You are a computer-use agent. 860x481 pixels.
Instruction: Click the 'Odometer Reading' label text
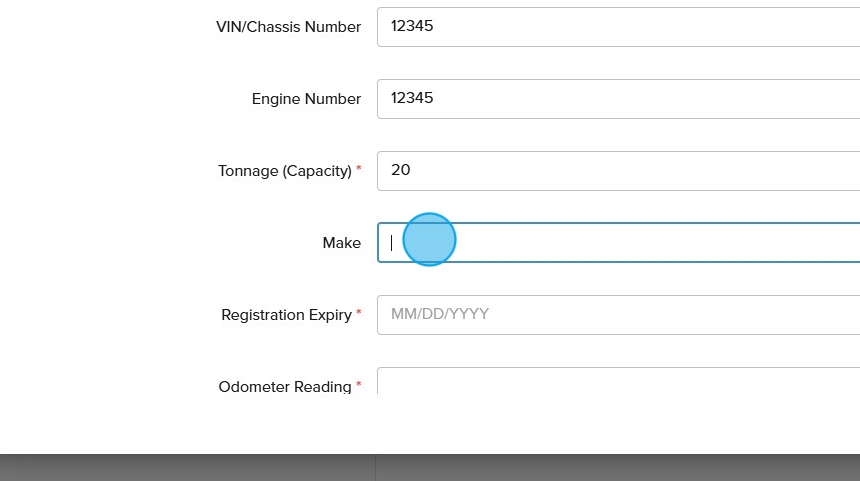(284, 386)
